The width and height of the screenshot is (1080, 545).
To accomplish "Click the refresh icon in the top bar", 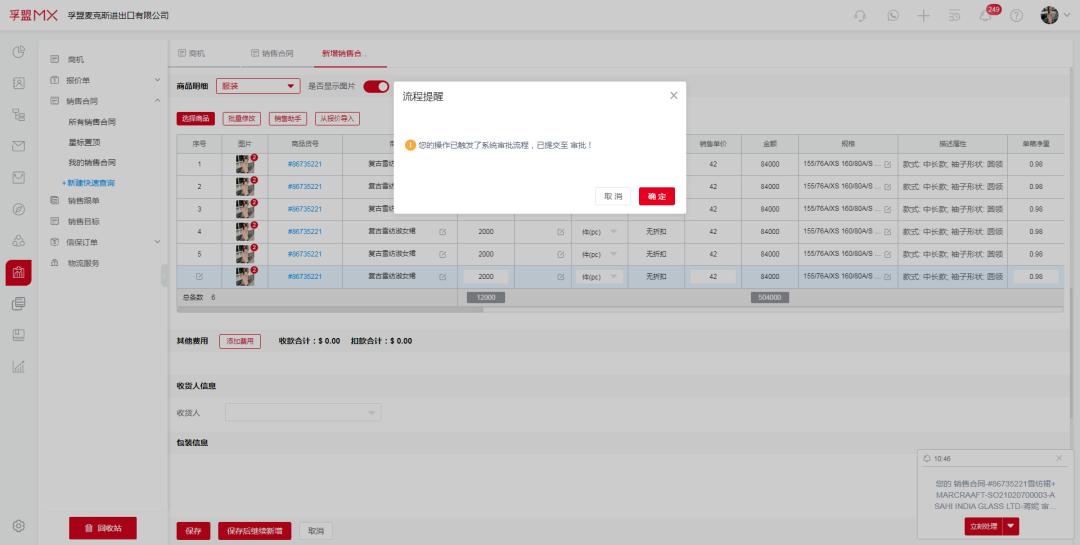I will (x=860, y=15).
